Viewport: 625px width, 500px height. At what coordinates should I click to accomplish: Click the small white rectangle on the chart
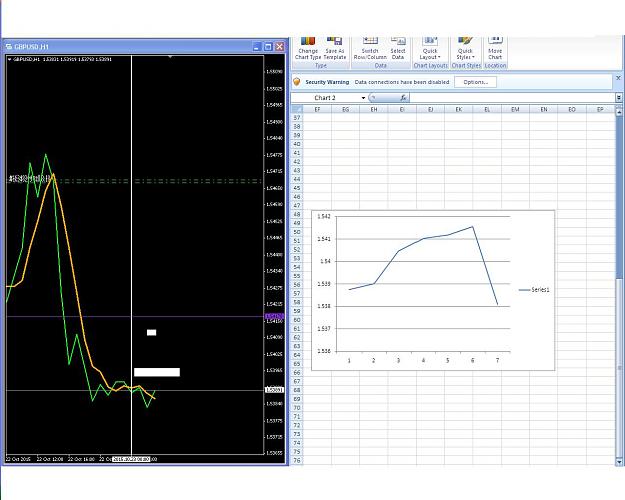click(151, 333)
